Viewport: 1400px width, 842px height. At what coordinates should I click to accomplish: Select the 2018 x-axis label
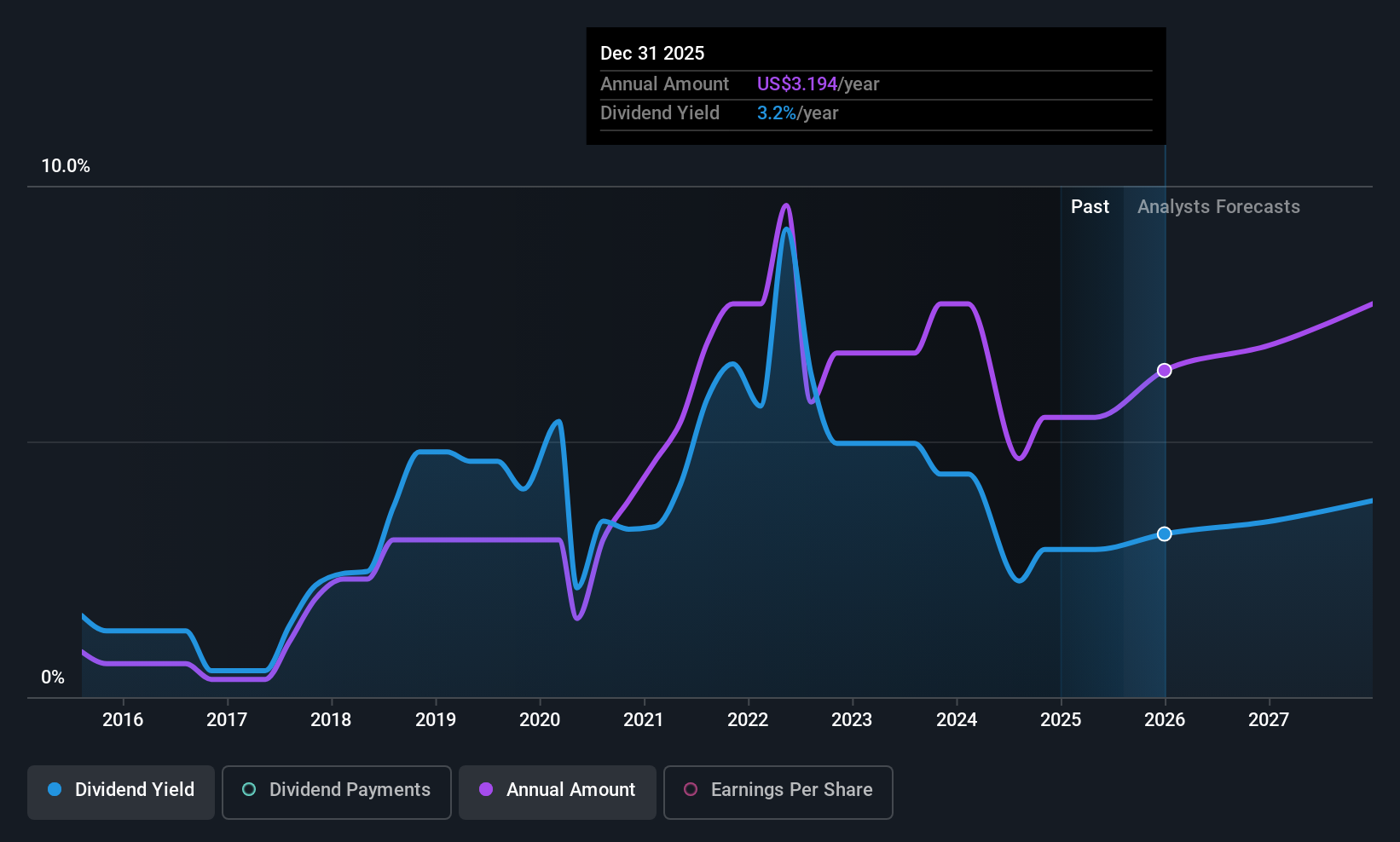pyautogui.click(x=331, y=719)
